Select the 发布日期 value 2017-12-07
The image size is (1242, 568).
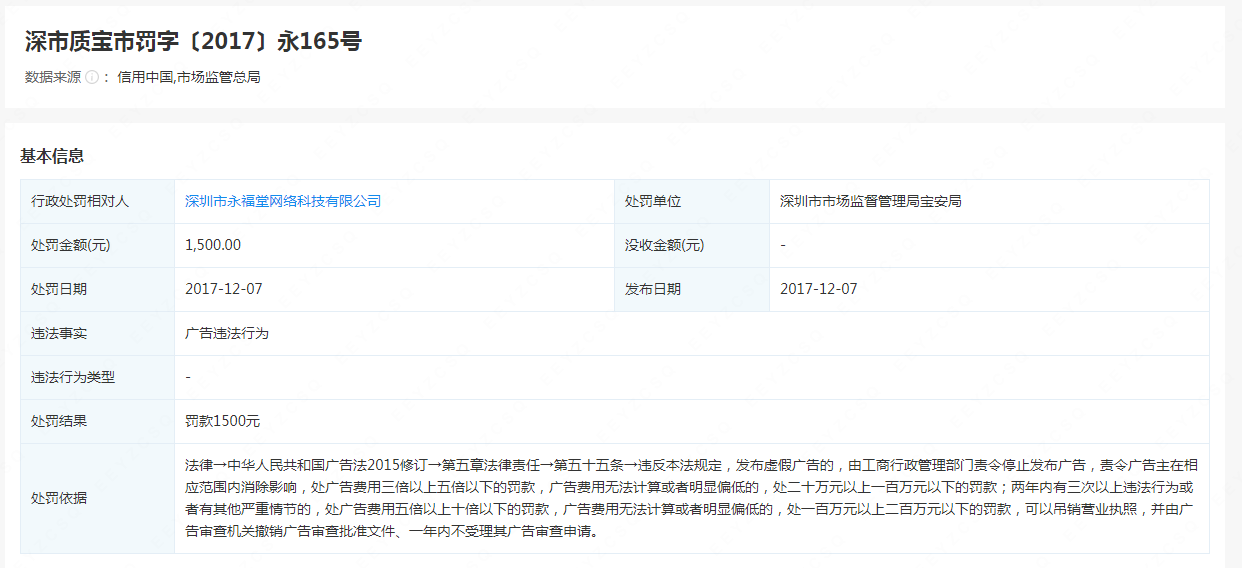[x=819, y=289]
